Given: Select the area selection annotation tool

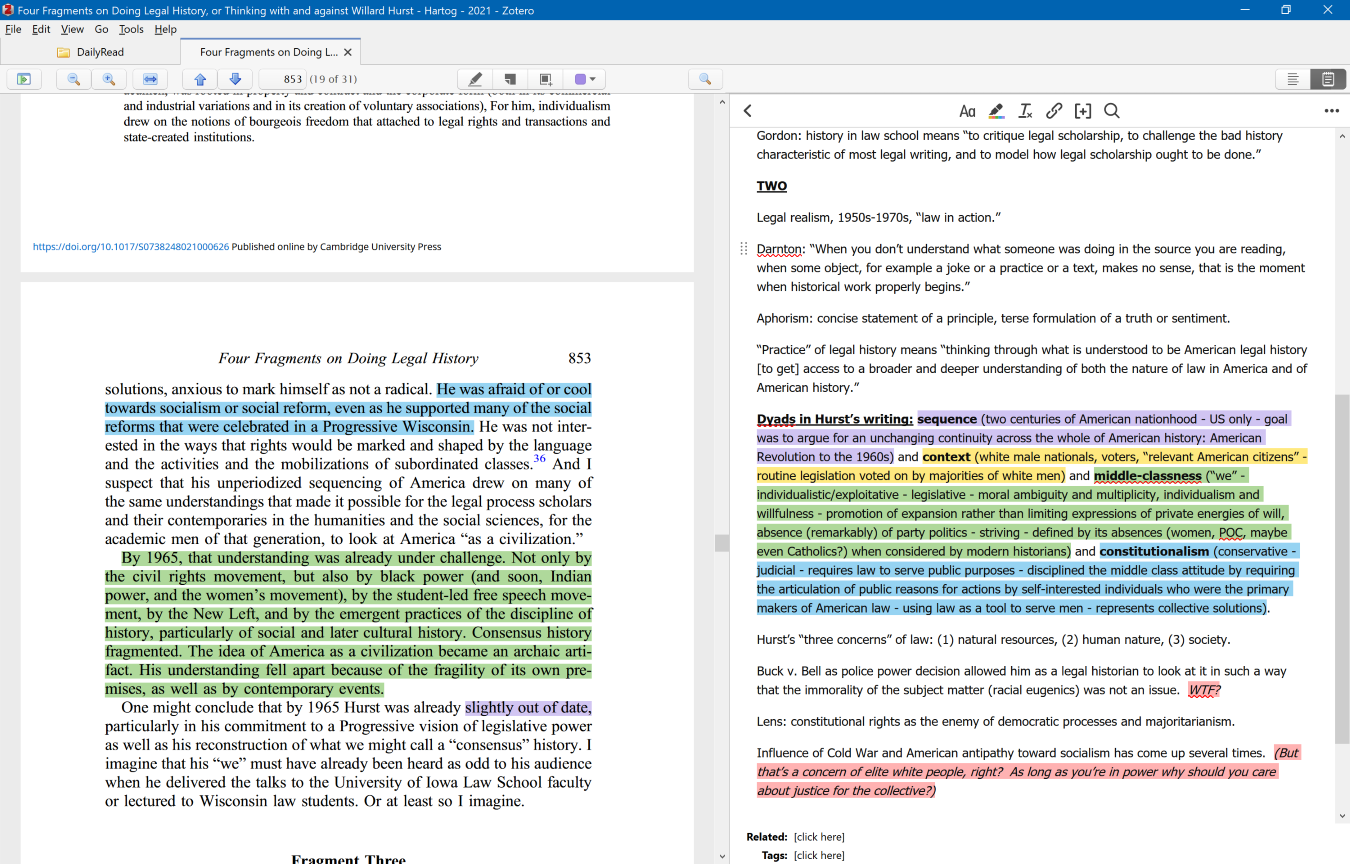Looking at the screenshot, I should (x=545, y=79).
